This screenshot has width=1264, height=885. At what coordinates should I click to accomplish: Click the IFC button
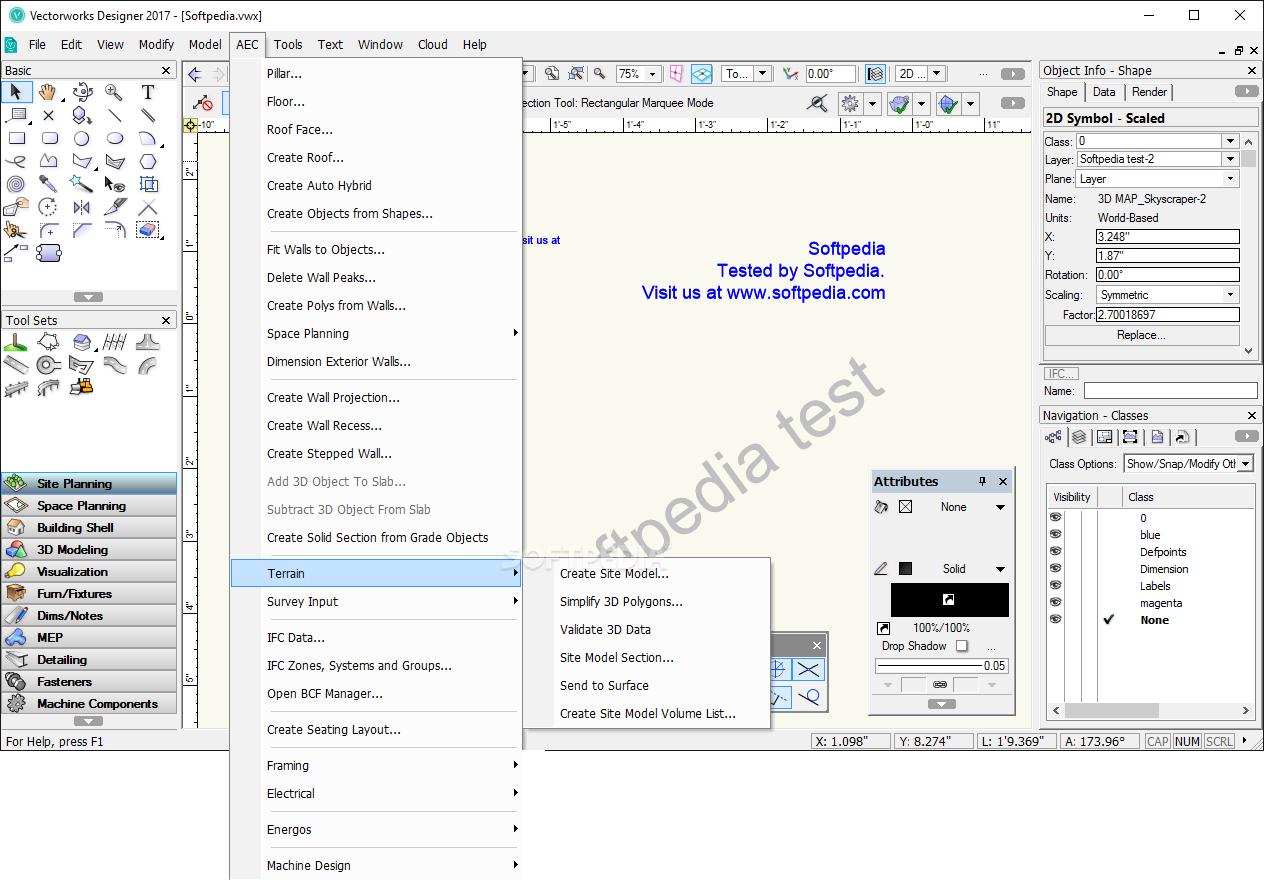pos(1061,373)
